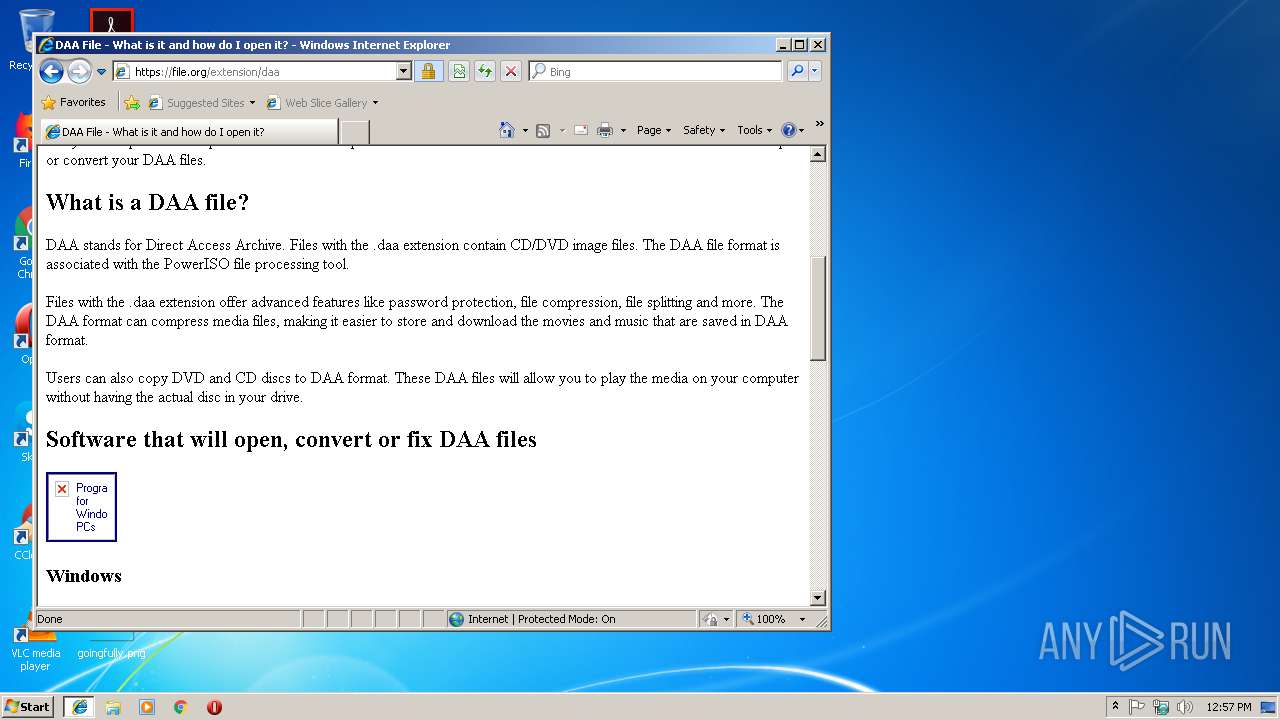The height and width of the screenshot is (720, 1280).
Task: Open the Favorites star button
Action: pyautogui.click(x=73, y=102)
